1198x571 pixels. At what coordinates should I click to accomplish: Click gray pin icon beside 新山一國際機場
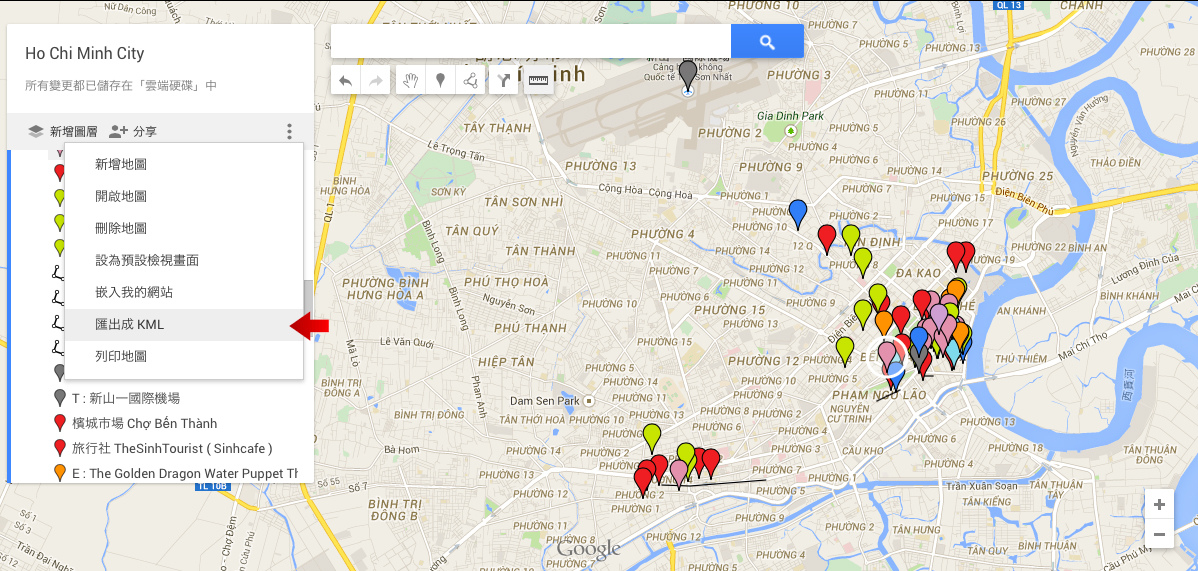point(60,398)
